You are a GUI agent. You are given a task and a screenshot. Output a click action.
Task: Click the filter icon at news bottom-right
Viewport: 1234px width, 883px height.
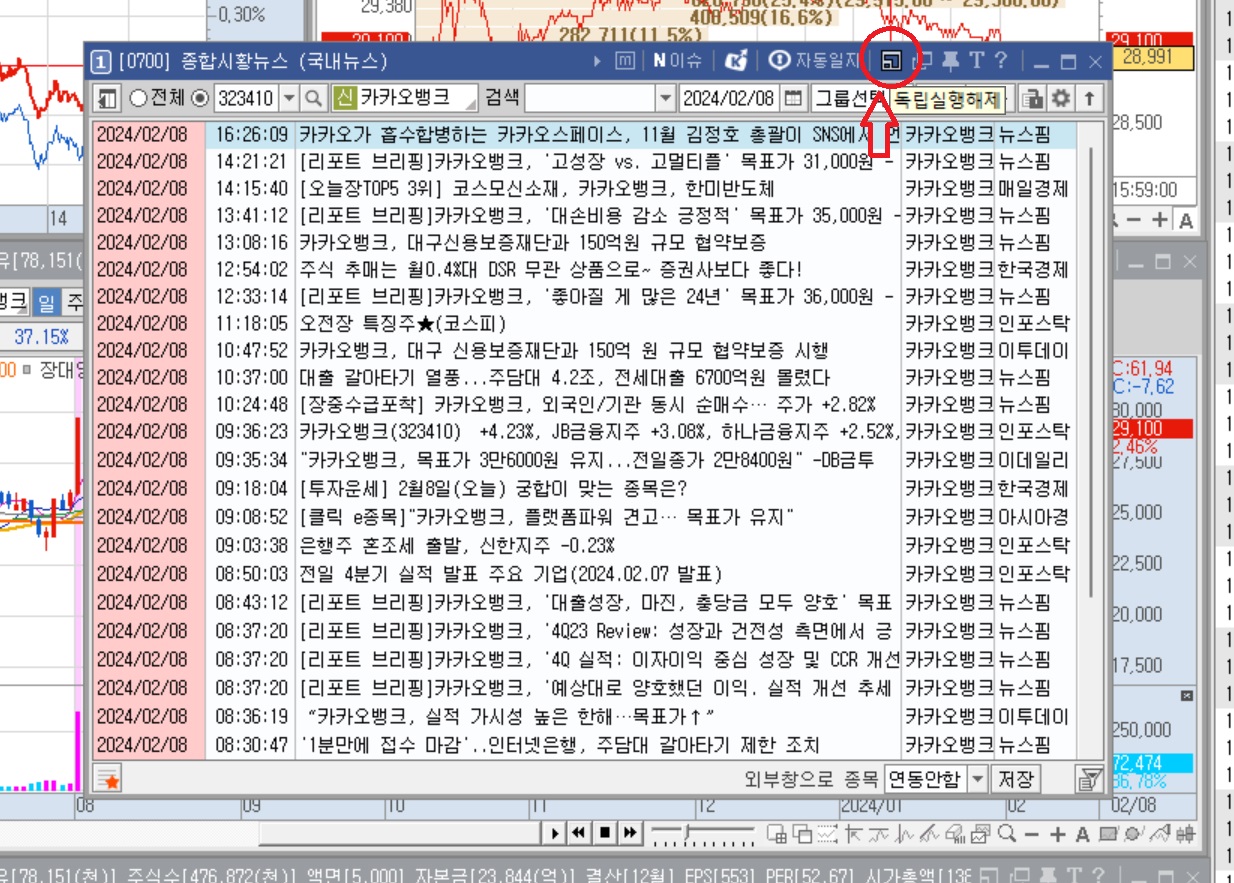coord(1088,779)
